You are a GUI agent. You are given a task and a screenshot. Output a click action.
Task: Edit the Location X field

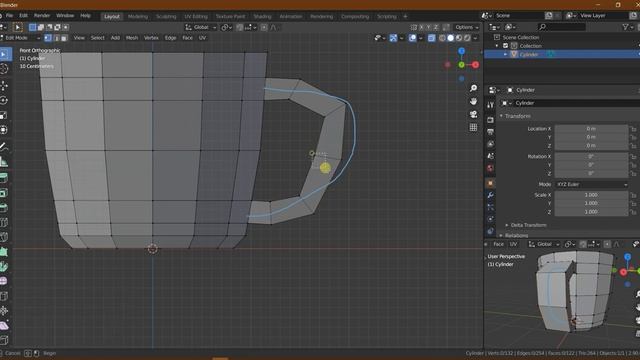(x=591, y=129)
